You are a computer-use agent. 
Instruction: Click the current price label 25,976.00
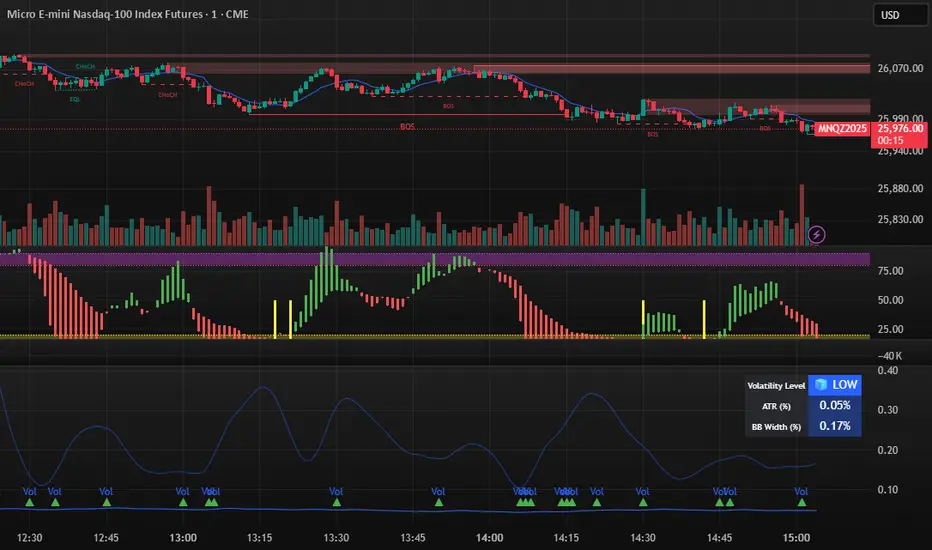pyautogui.click(x=897, y=129)
